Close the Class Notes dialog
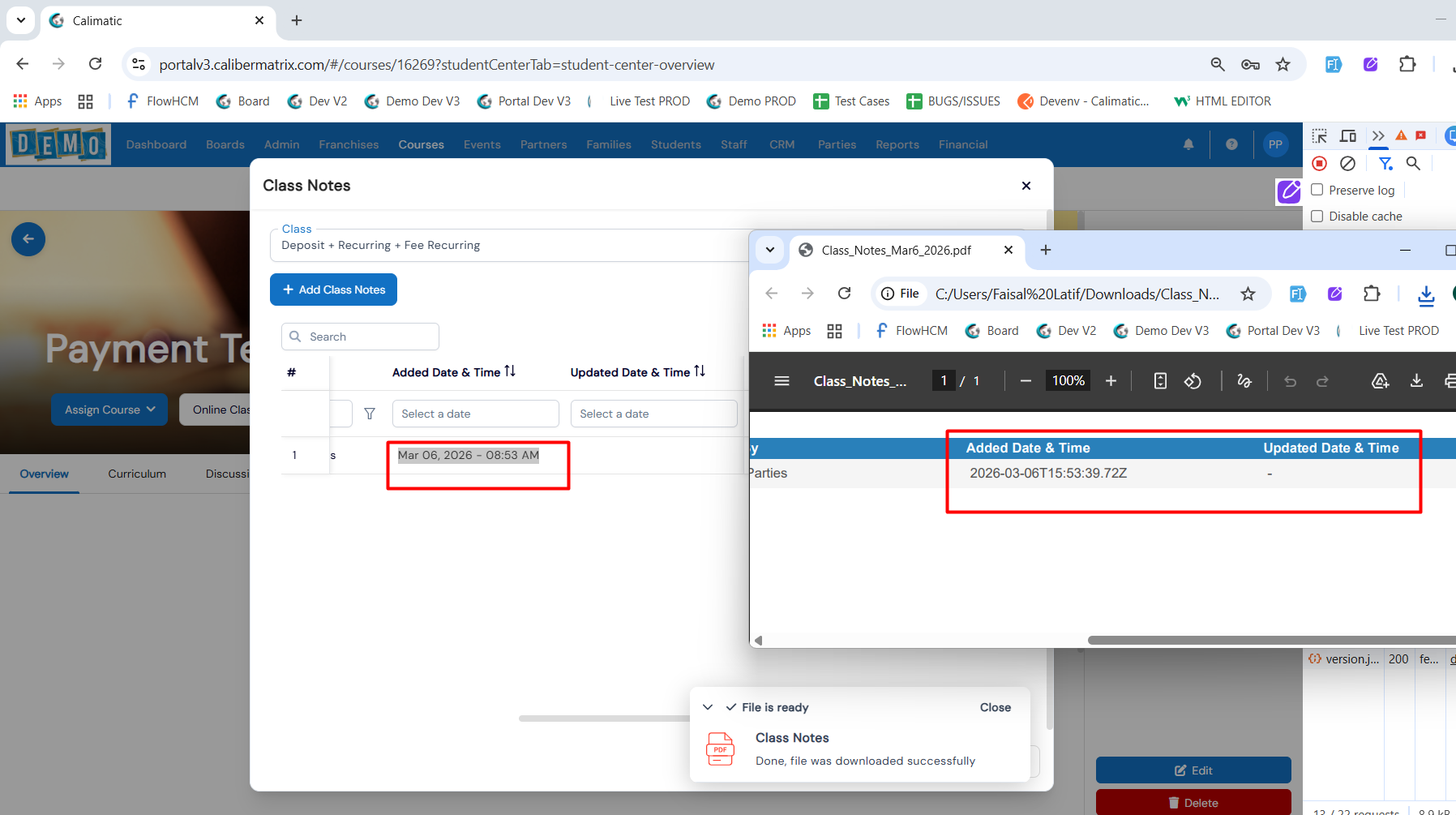Screen dimensions: 1456x815 tap(1026, 186)
